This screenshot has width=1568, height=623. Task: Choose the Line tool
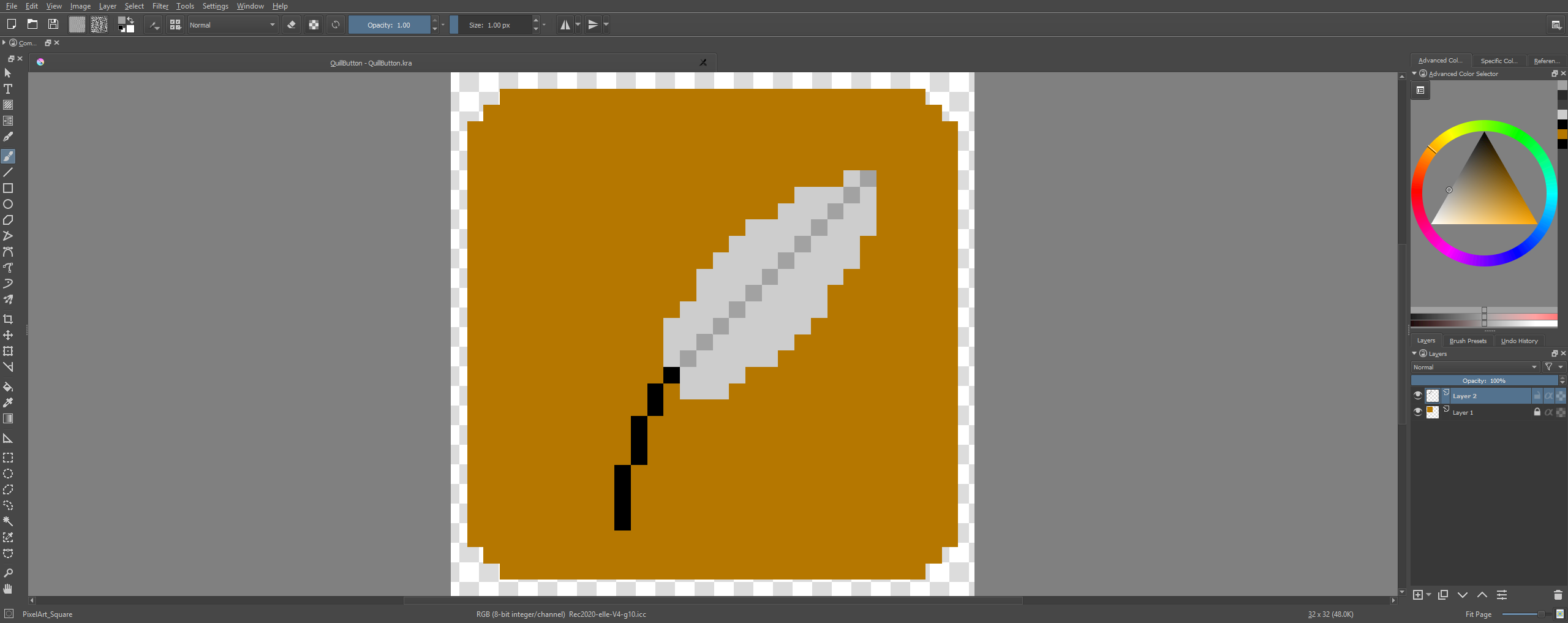tap(8, 172)
